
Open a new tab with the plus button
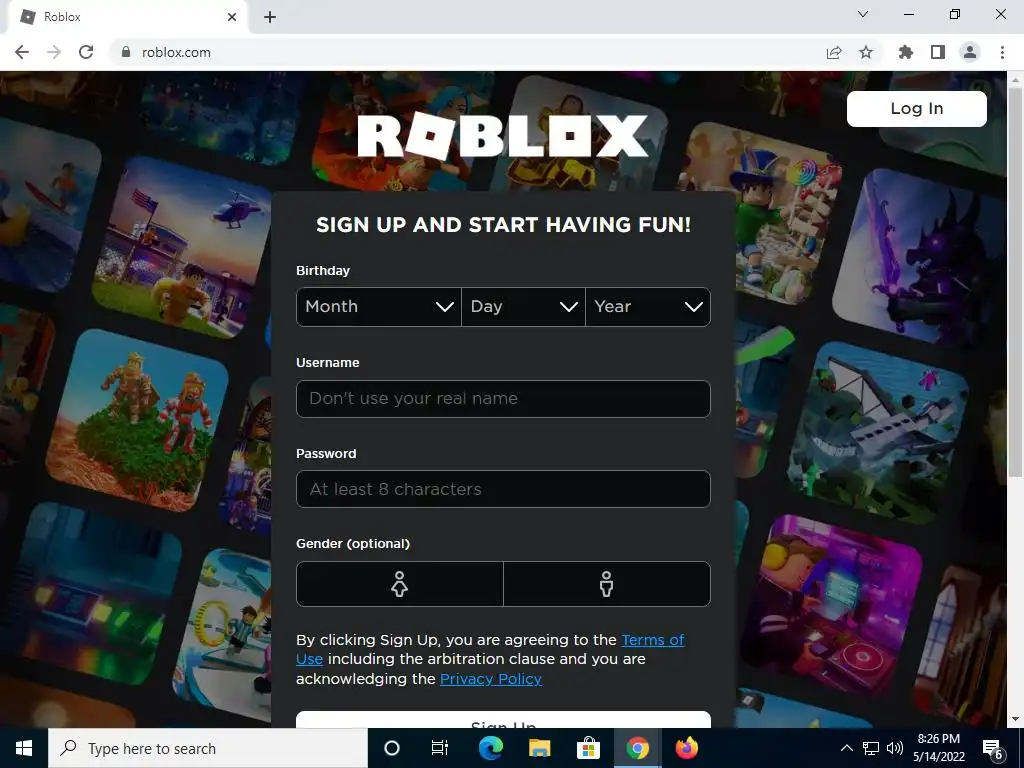(270, 17)
